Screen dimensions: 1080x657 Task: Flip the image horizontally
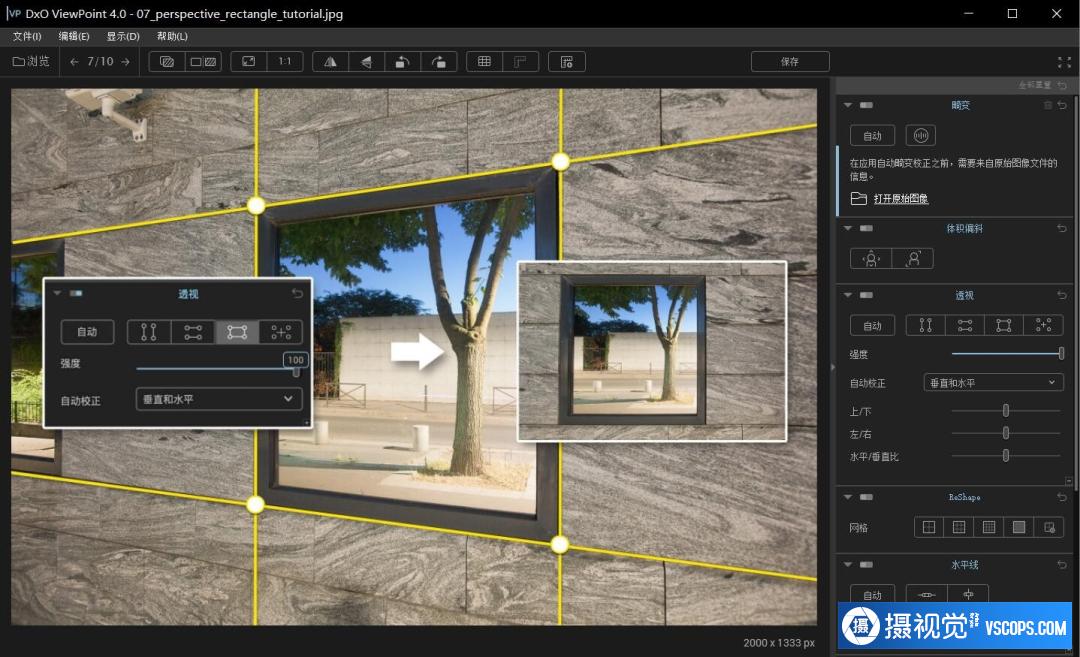click(x=330, y=62)
